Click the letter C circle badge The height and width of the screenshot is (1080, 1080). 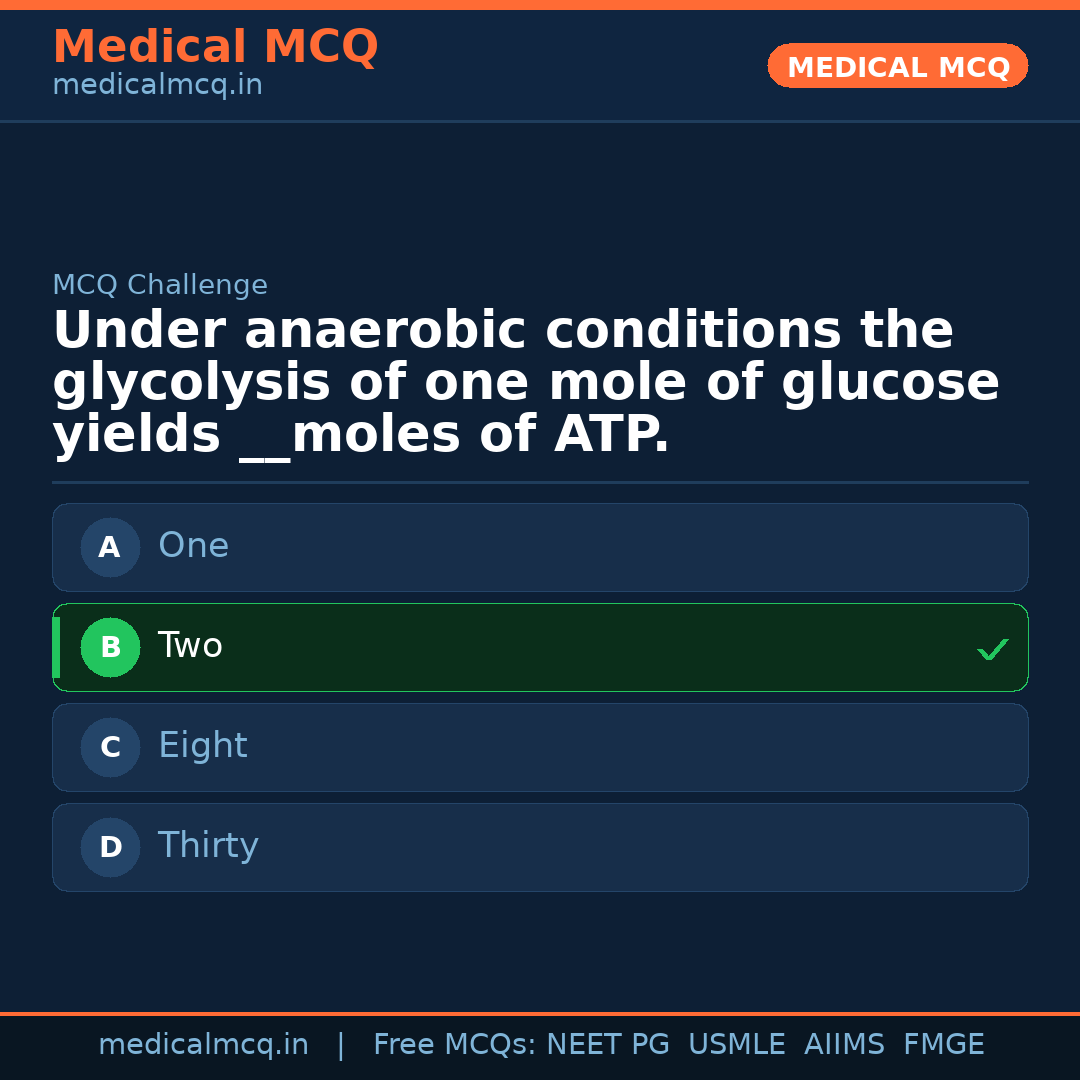tap(110, 747)
